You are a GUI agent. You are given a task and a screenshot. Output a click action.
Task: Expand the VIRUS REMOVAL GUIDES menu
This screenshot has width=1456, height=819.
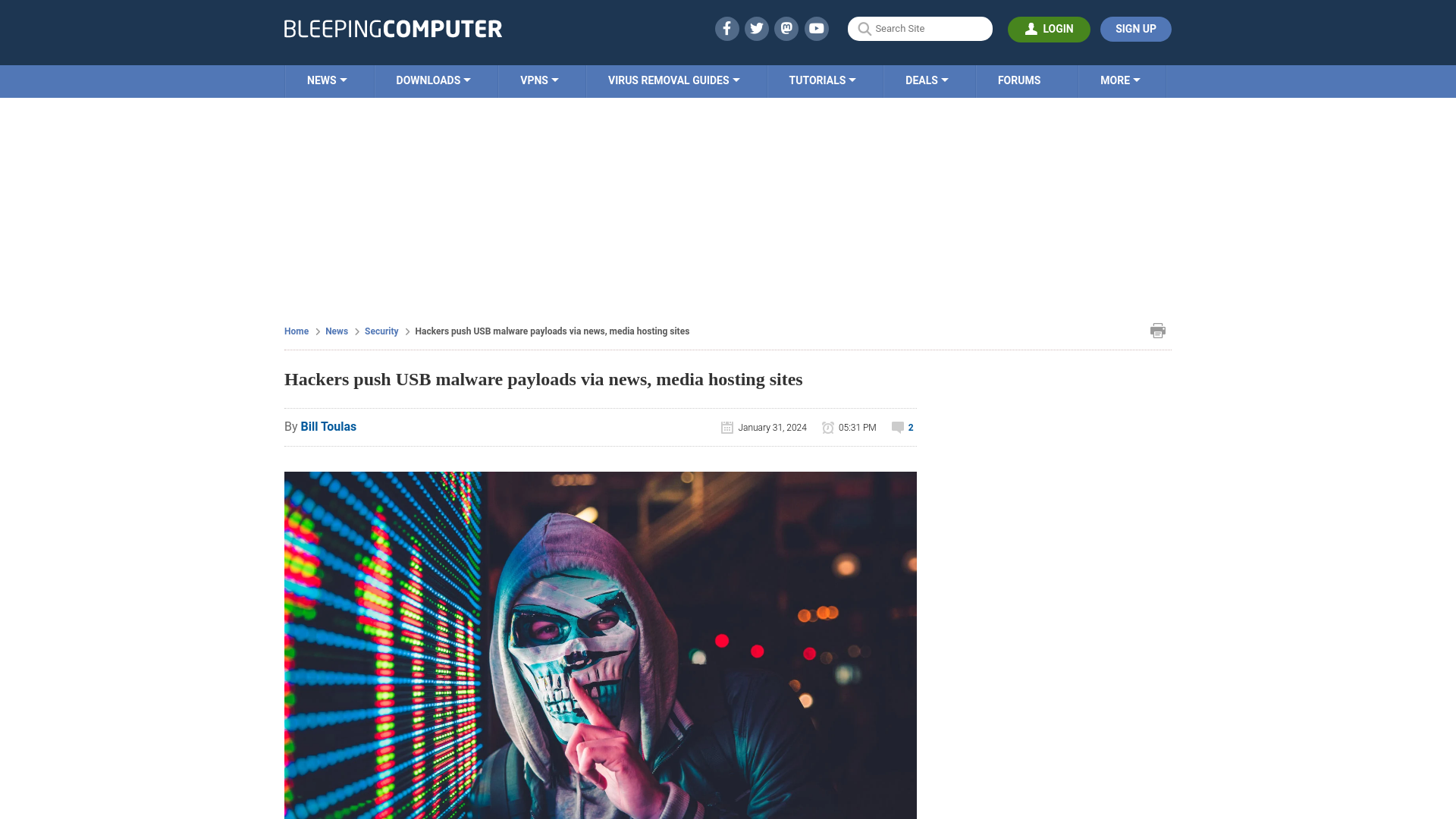point(673,81)
